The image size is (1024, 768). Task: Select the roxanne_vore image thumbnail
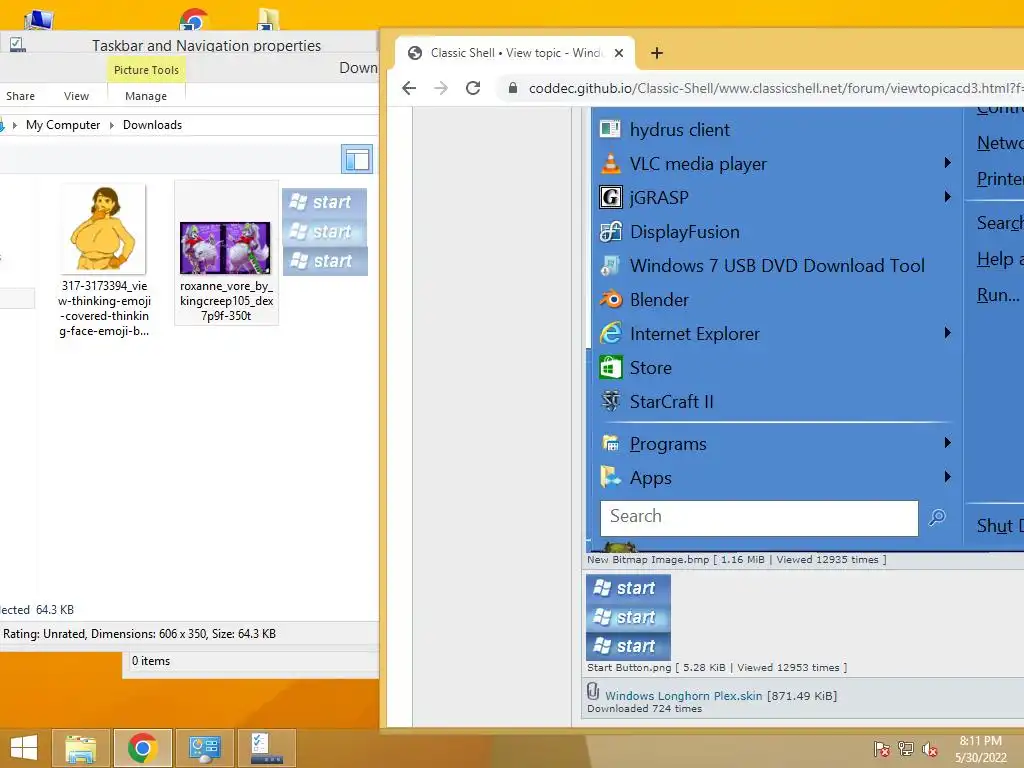[225, 248]
